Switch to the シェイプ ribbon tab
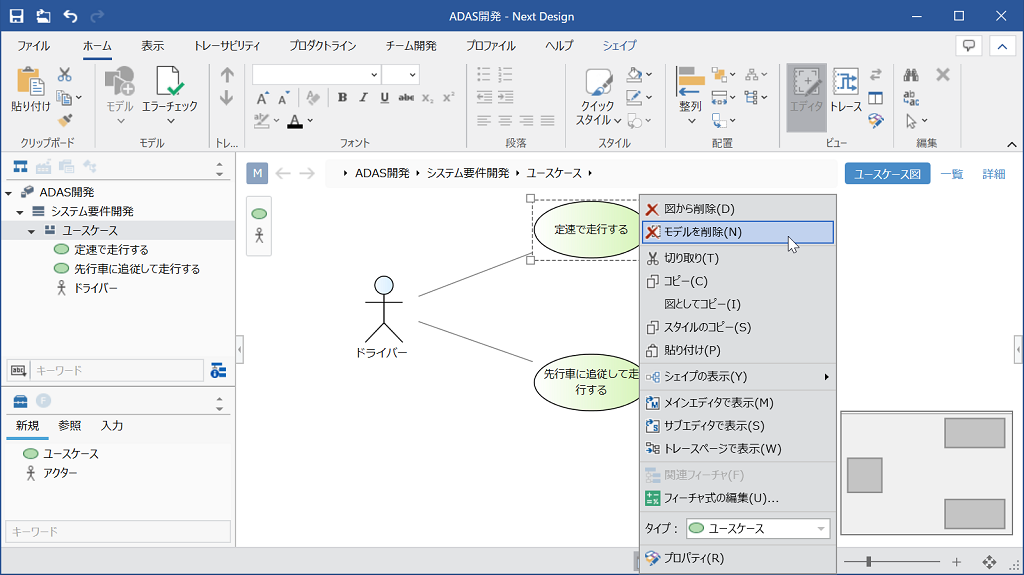Screen dimensions: 1024x575 (619, 46)
